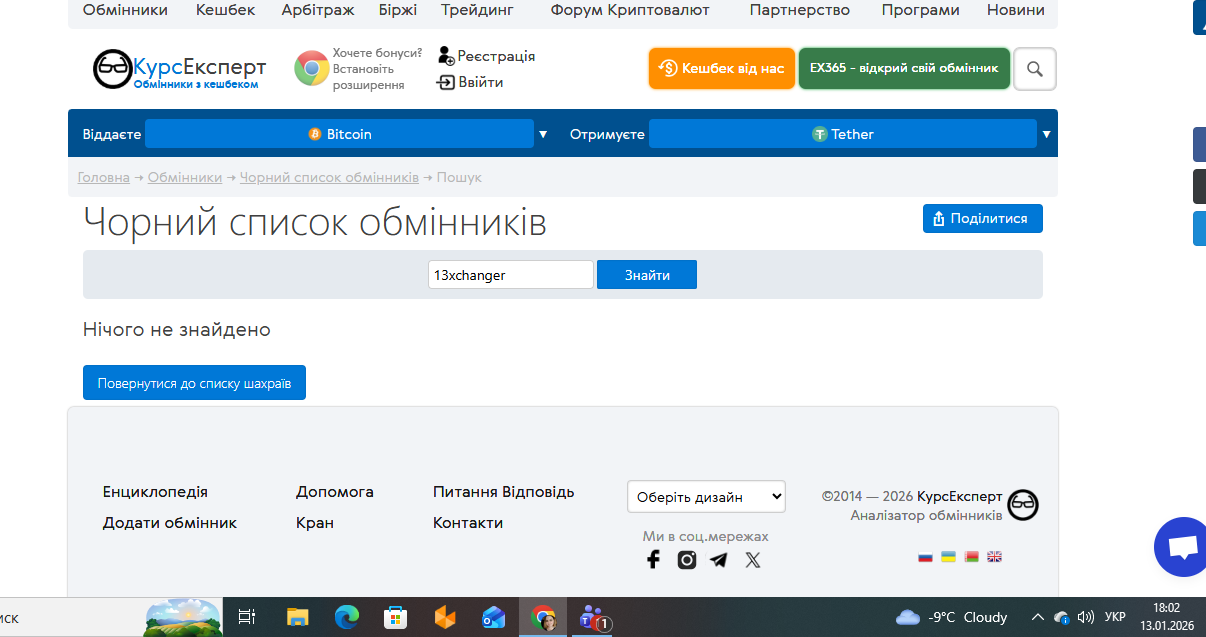Viewport: 1206px width, 637px height.
Task: Open Outlook from the taskbar
Action: pos(494,618)
